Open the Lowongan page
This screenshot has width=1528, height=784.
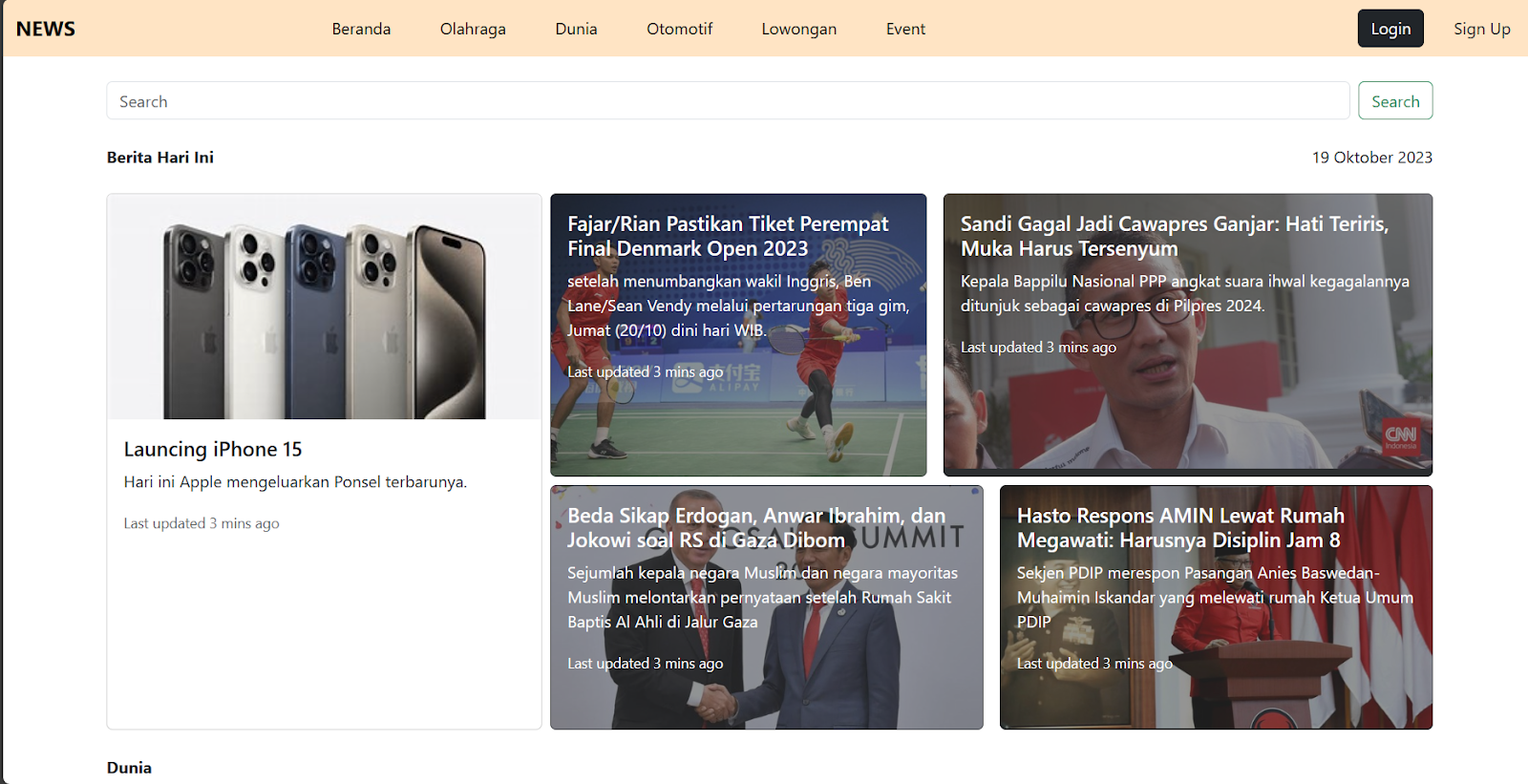coord(799,29)
